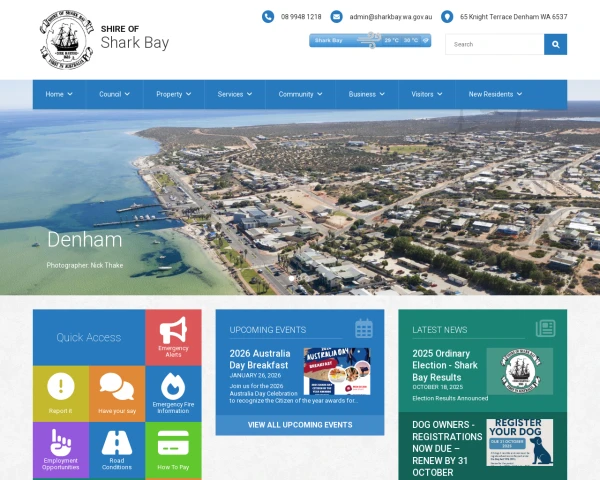The height and width of the screenshot is (480, 600).
Task: Select the Employment Opportunities hand icon
Action: 60,441
